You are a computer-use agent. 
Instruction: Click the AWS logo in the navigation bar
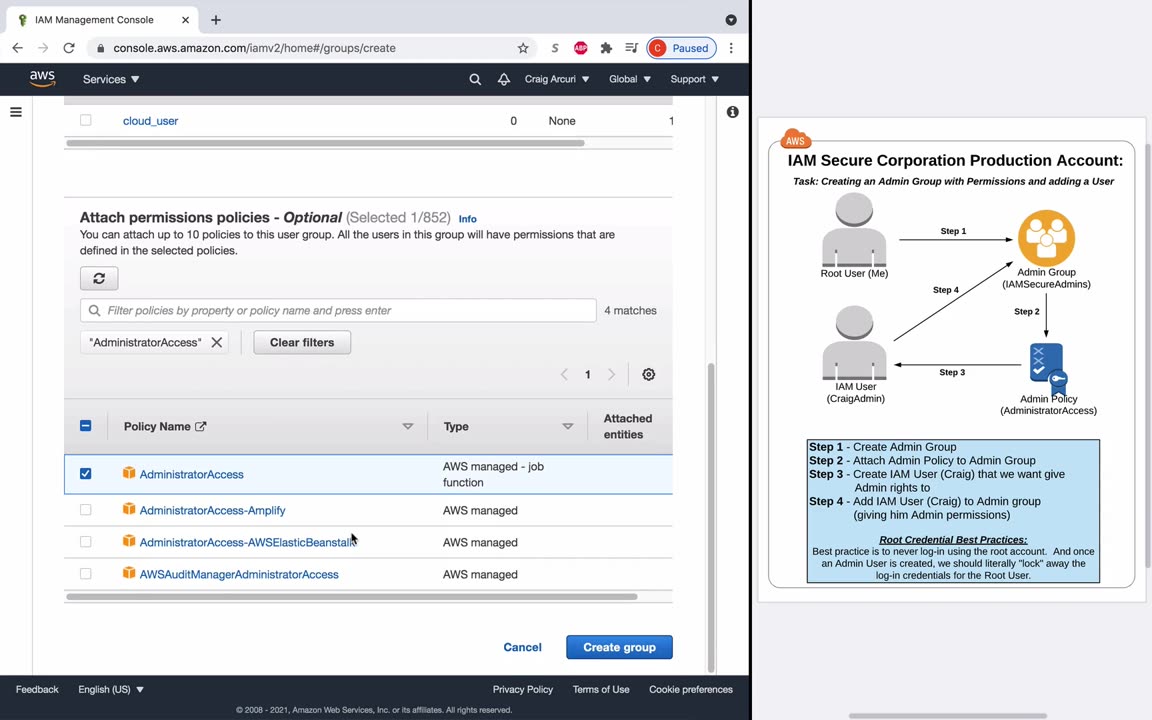click(43, 79)
